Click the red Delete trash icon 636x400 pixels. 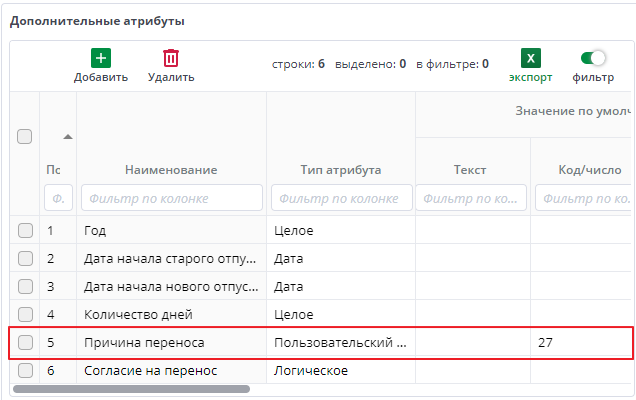(x=171, y=58)
